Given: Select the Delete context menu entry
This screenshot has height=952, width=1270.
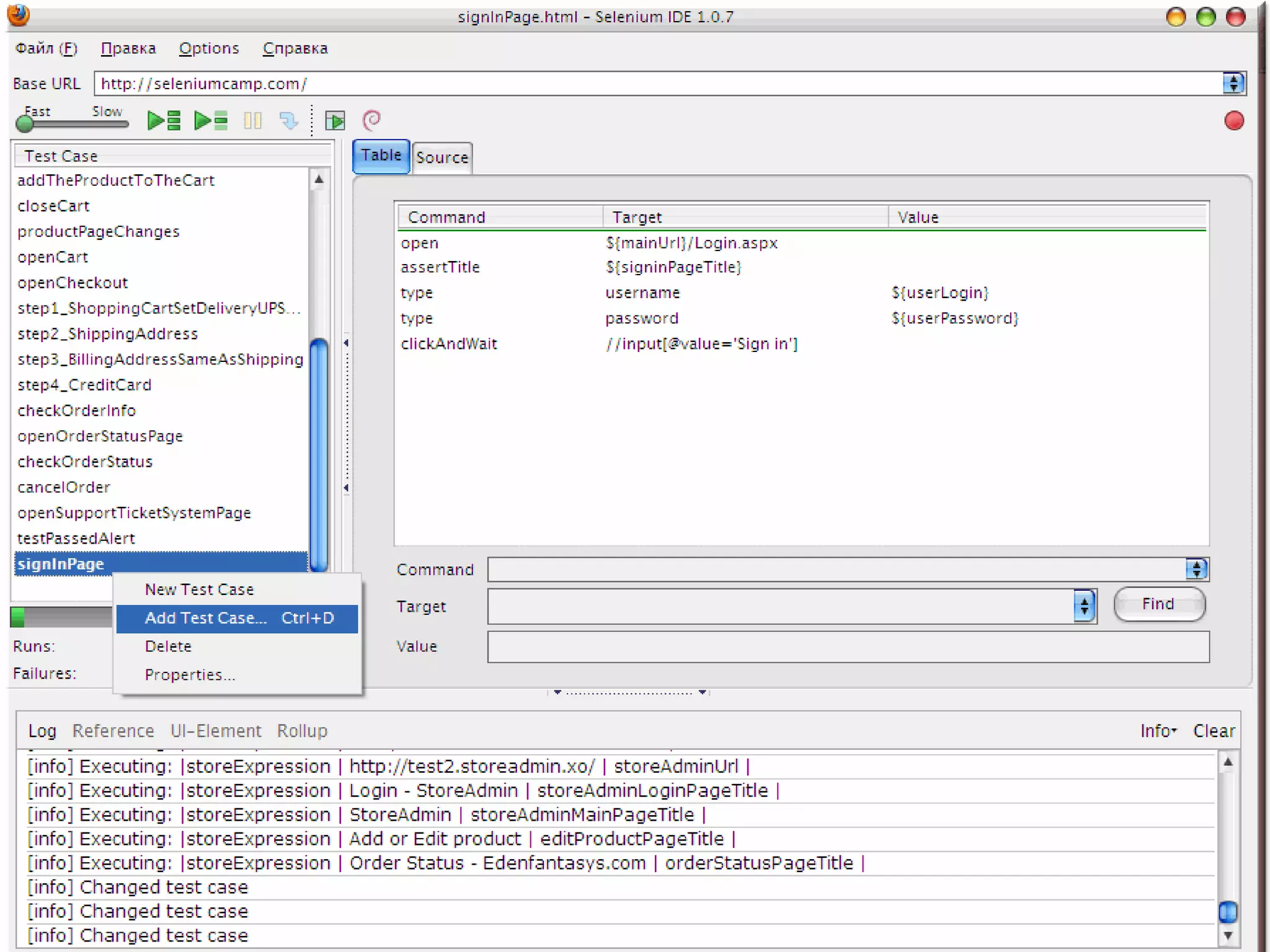Looking at the screenshot, I should [168, 646].
